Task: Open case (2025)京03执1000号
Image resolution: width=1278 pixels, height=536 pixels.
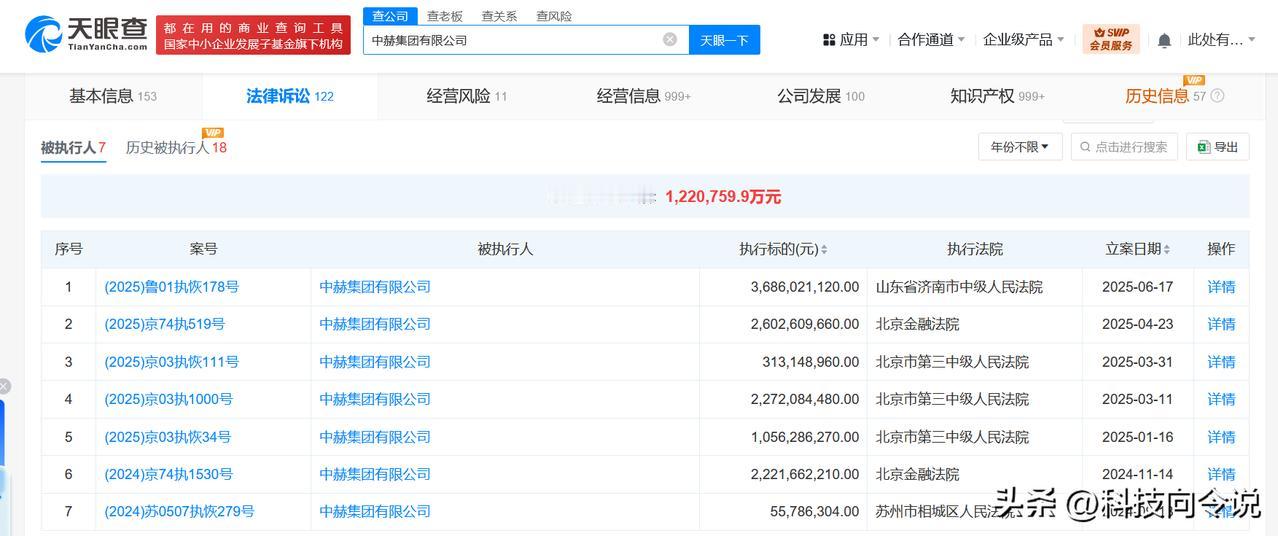Action: coord(169,399)
